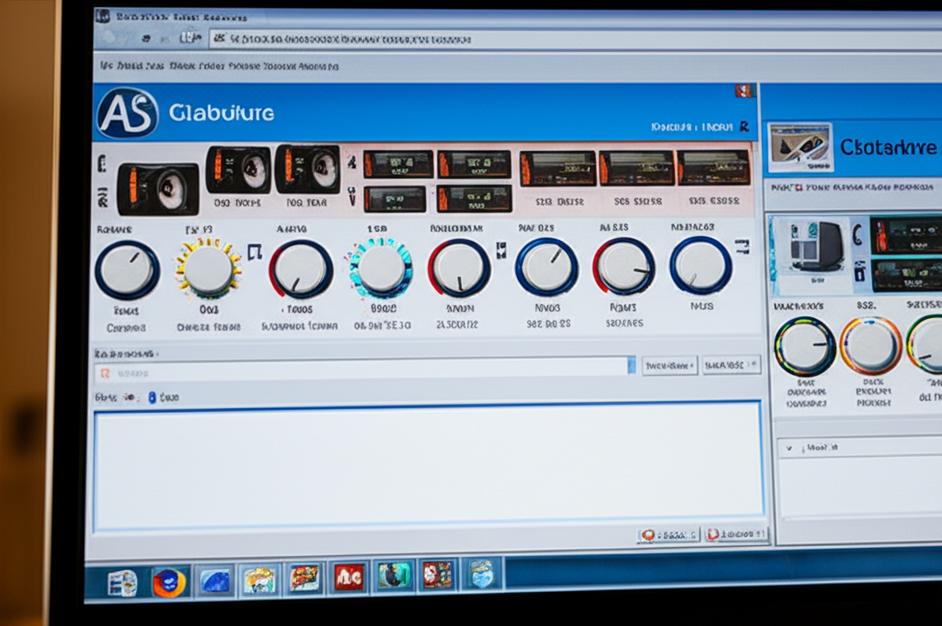Open the second dropdown button beside the input field
942x626 pixels.
(x=731, y=366)
